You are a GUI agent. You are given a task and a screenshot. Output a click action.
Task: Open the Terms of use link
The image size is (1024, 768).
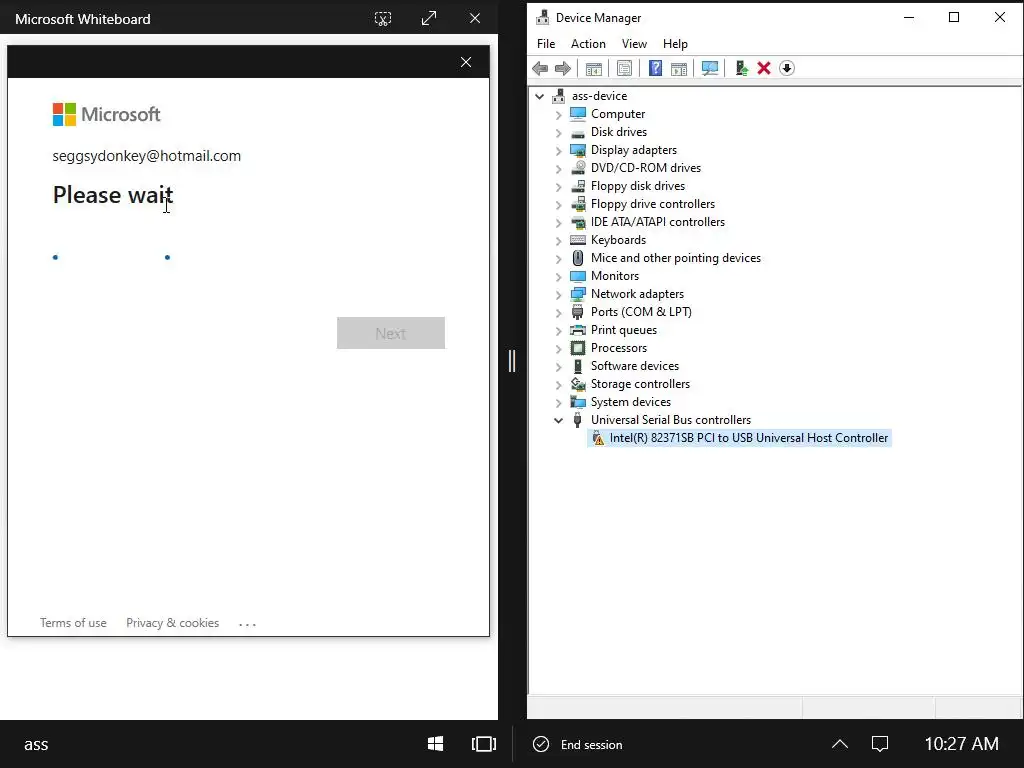(73, 623)
